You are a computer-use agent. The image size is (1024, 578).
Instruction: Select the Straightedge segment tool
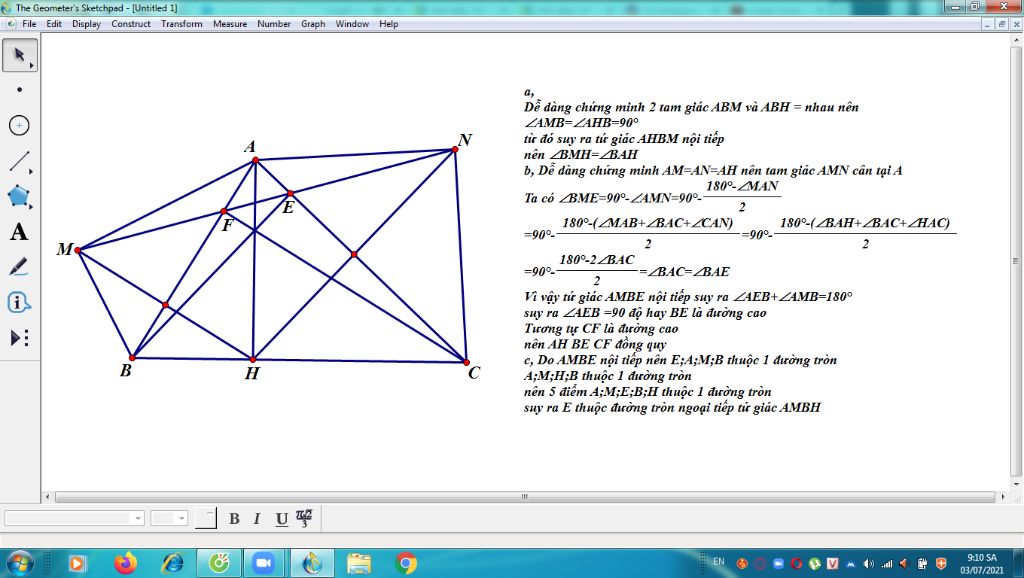20,161
